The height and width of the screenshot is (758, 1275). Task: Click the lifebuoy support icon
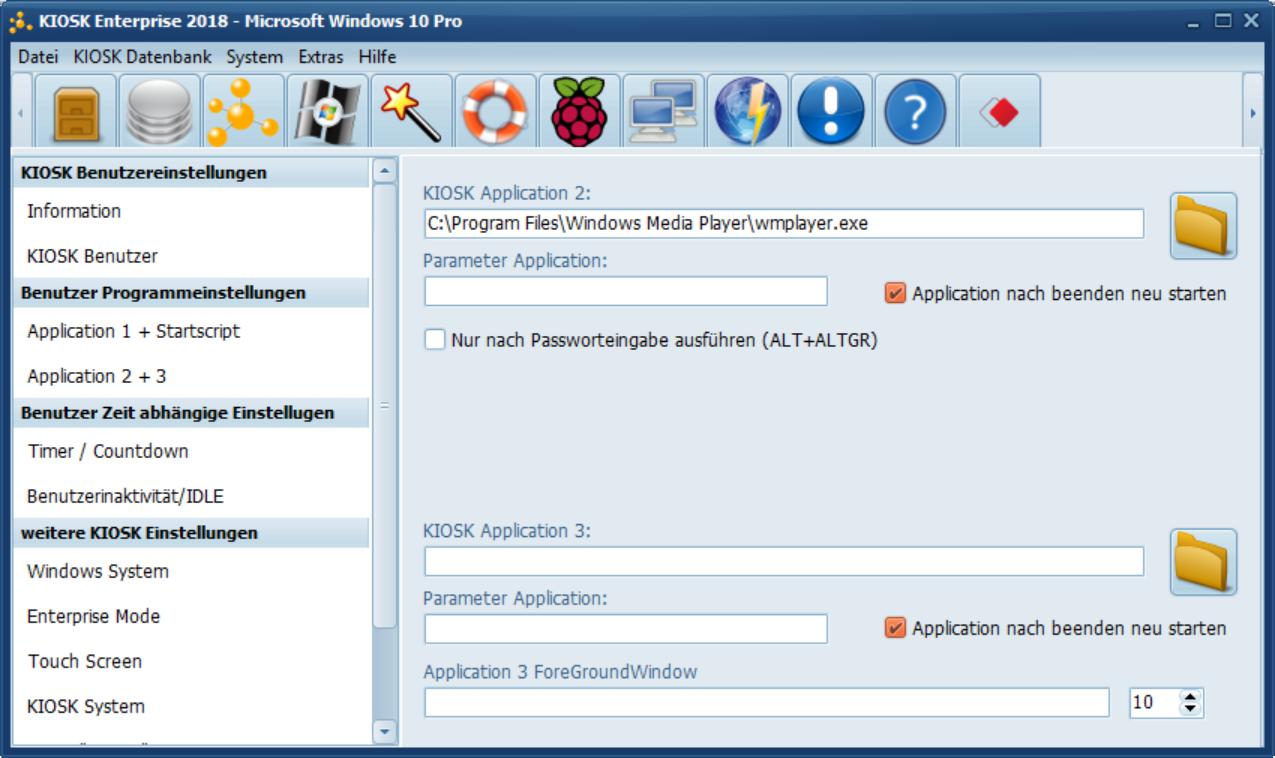[x=496, y=111]
